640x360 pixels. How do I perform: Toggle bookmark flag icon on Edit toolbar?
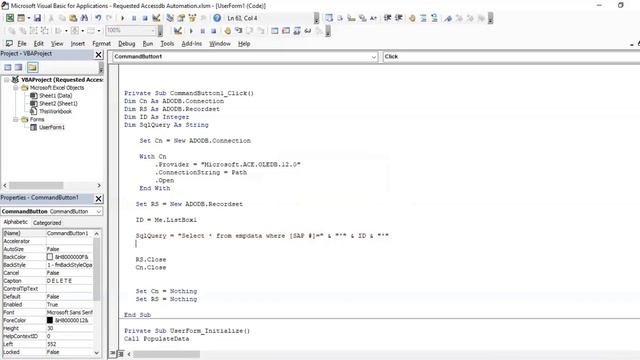[448, 18]
